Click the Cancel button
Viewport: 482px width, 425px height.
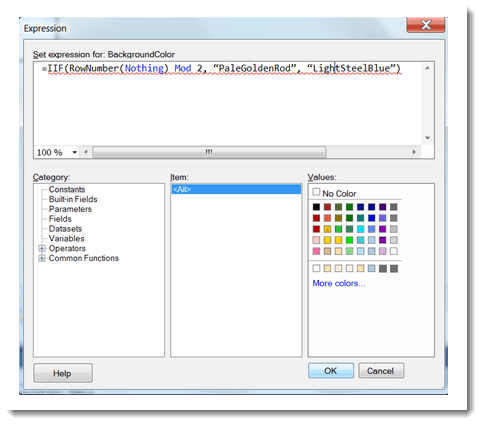pyautogui.click(x=381, y=371)
